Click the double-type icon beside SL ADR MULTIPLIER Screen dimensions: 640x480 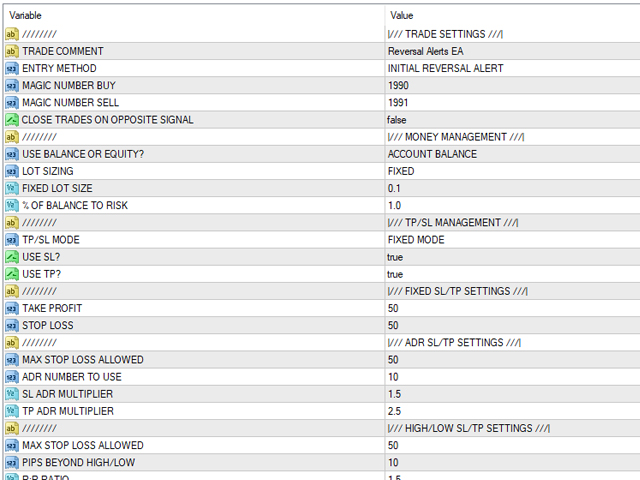coord(11,394)
